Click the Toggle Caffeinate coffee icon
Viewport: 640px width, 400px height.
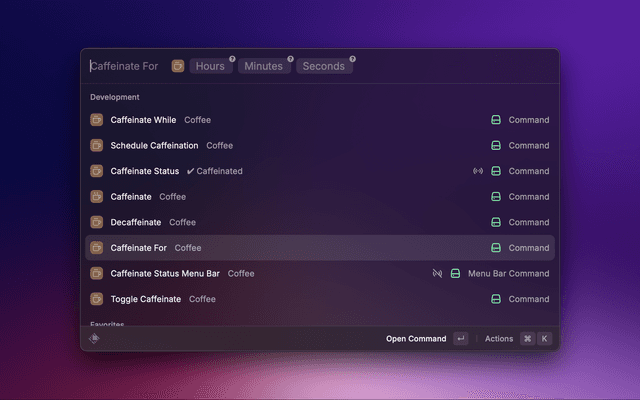click(x=97, y=299)
